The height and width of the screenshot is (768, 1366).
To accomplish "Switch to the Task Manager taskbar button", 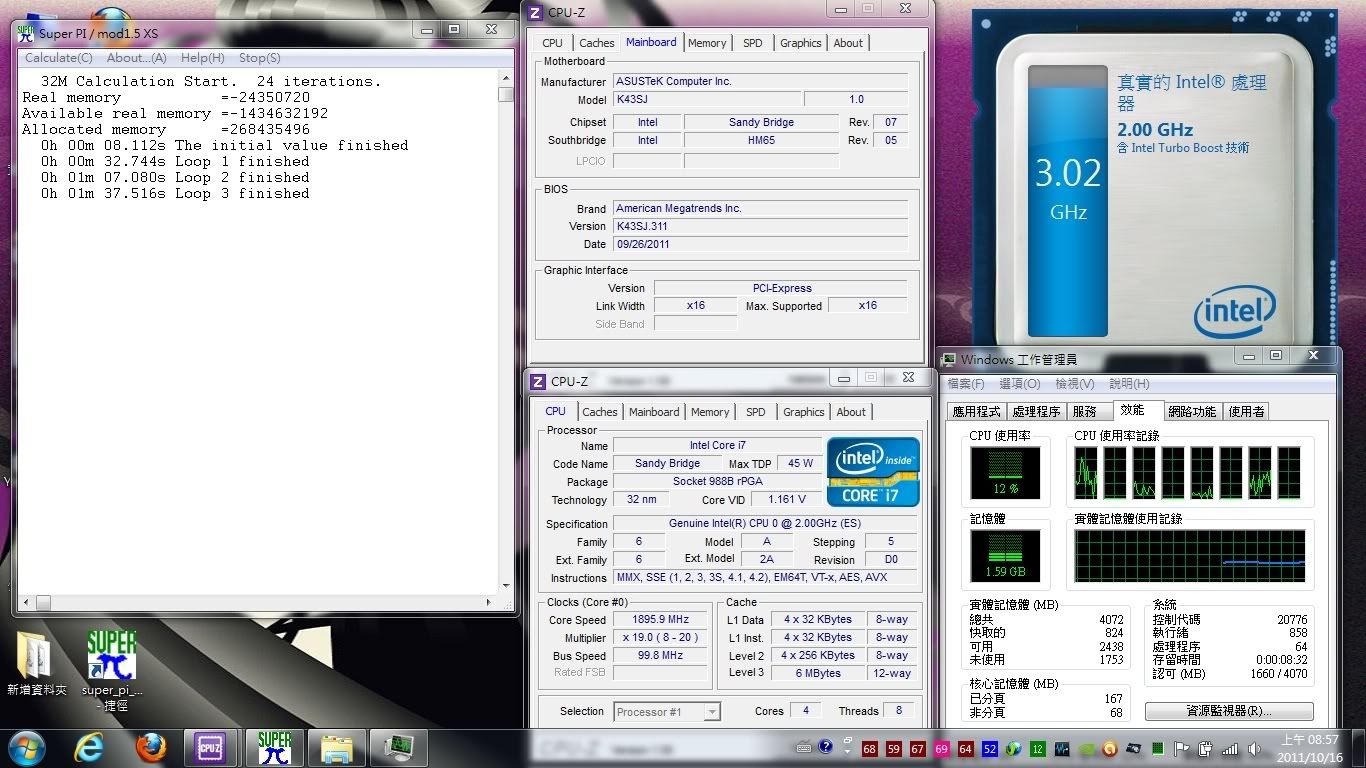I will [398, 748].
